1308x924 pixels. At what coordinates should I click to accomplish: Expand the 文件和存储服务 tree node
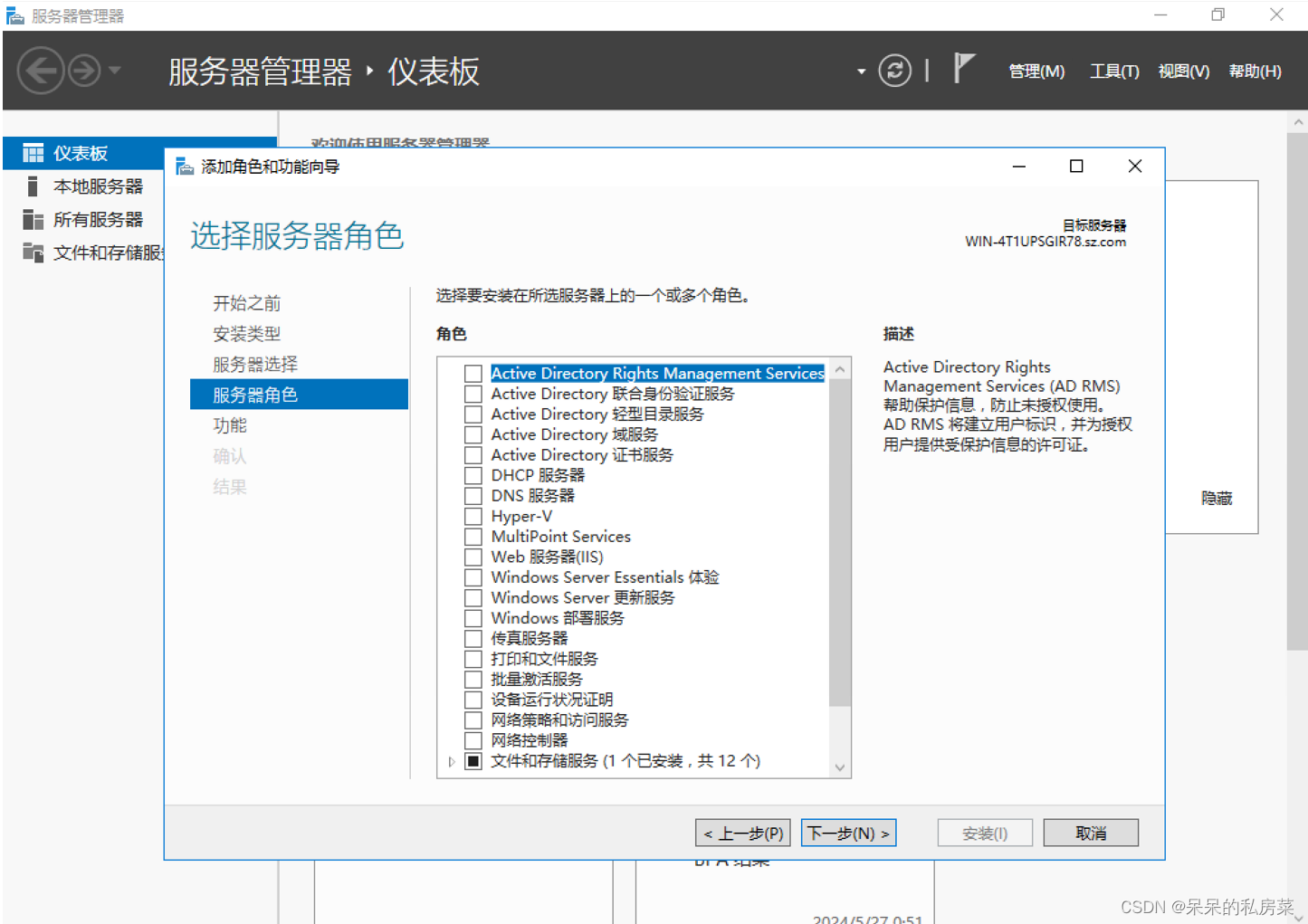[x=452, y=762]
